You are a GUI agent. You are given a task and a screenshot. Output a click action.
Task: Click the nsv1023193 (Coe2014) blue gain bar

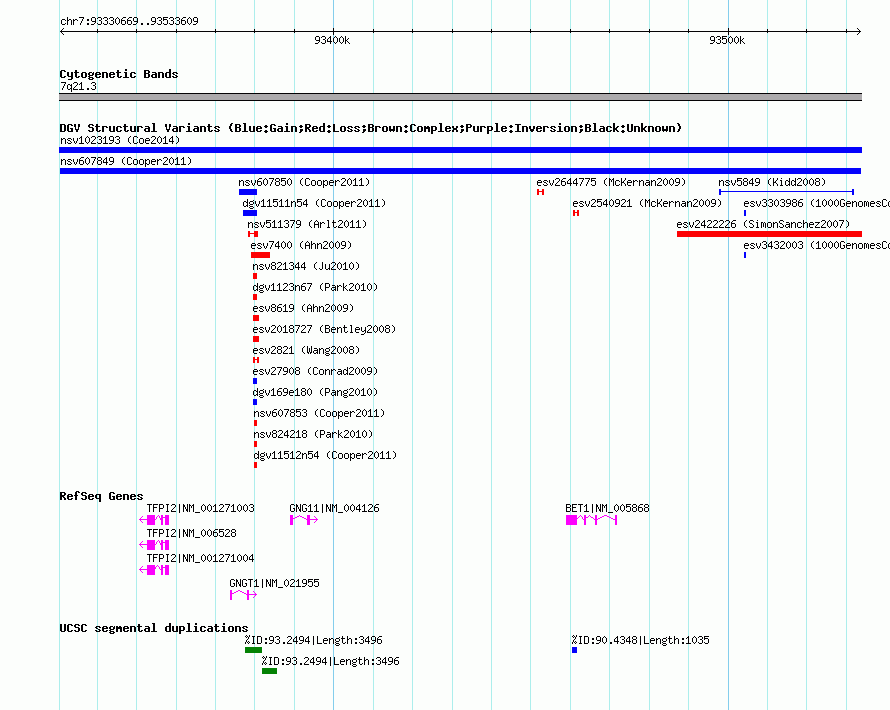[x=460, y=150]
